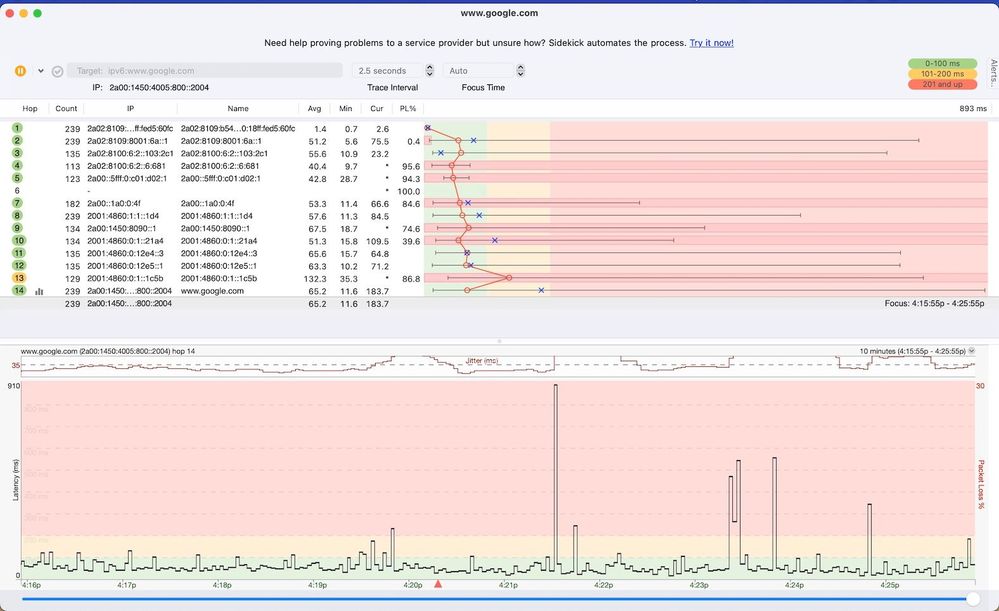The width and height of the screenshot is (999, 611).
Task: Click the www.google.com hop 14 graph title
Action: tap(108, 351)
